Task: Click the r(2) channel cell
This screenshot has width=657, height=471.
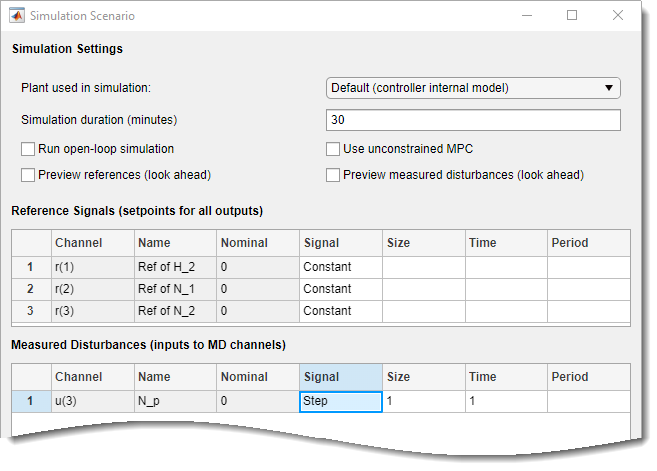Action: [93, 289]
